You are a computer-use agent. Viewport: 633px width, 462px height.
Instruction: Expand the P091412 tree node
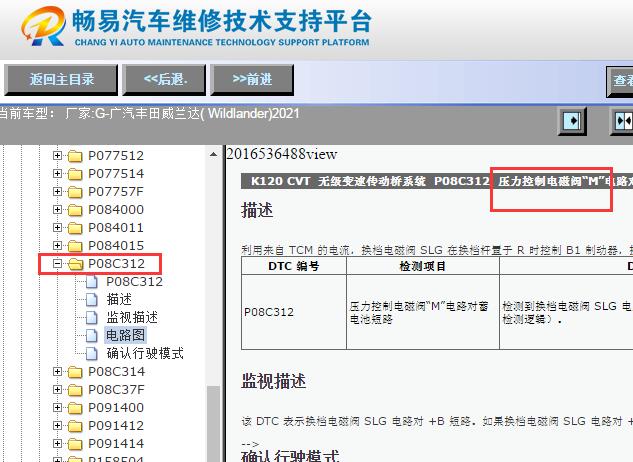(57, 426)
